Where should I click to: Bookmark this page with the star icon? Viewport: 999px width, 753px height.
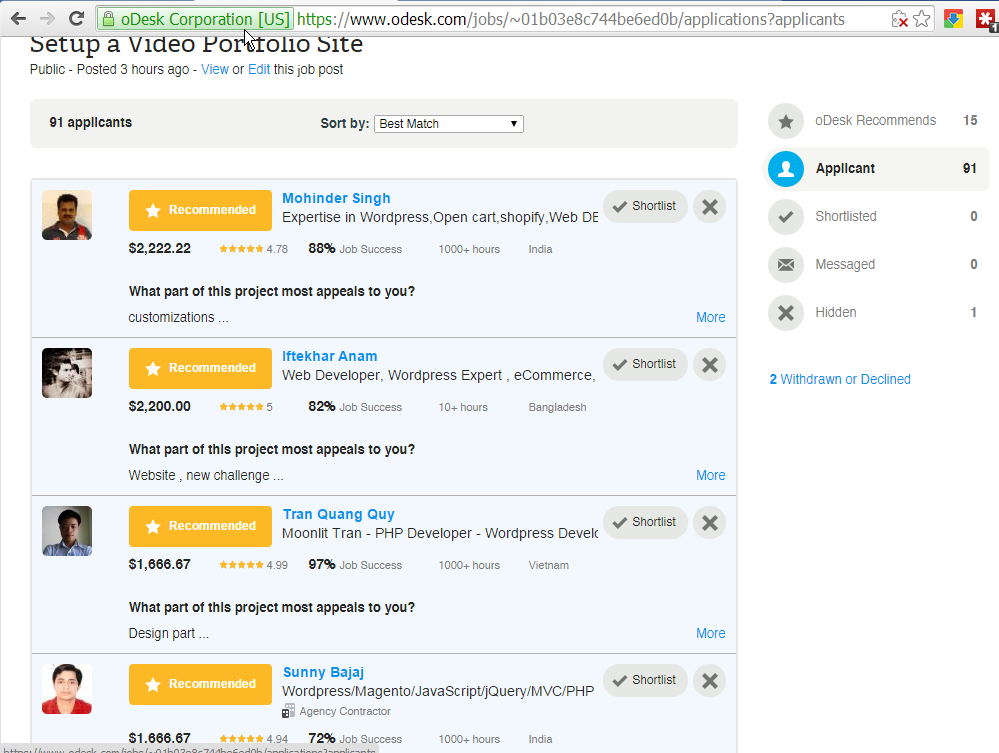(921, 19)
